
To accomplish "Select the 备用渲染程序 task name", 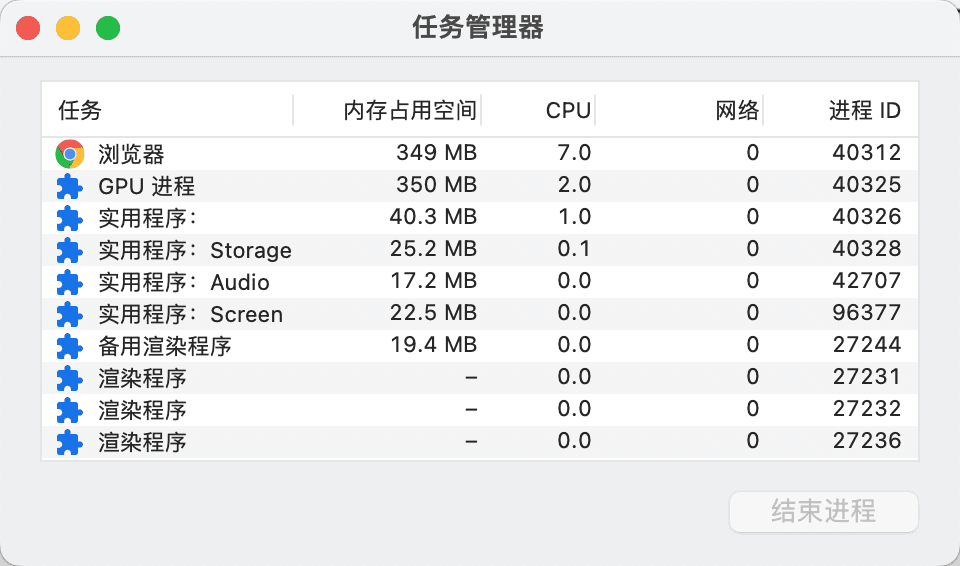I will click(165, 346).
